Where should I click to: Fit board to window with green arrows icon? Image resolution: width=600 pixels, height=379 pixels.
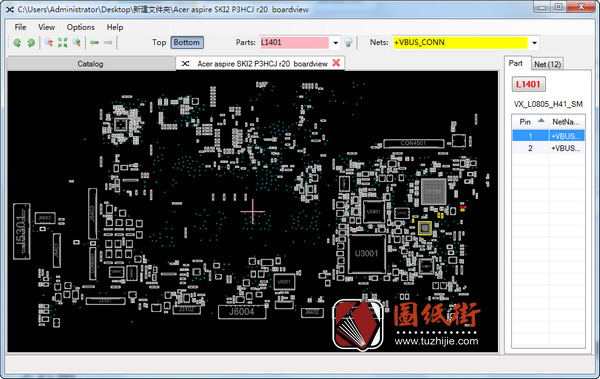click(62, 42)
